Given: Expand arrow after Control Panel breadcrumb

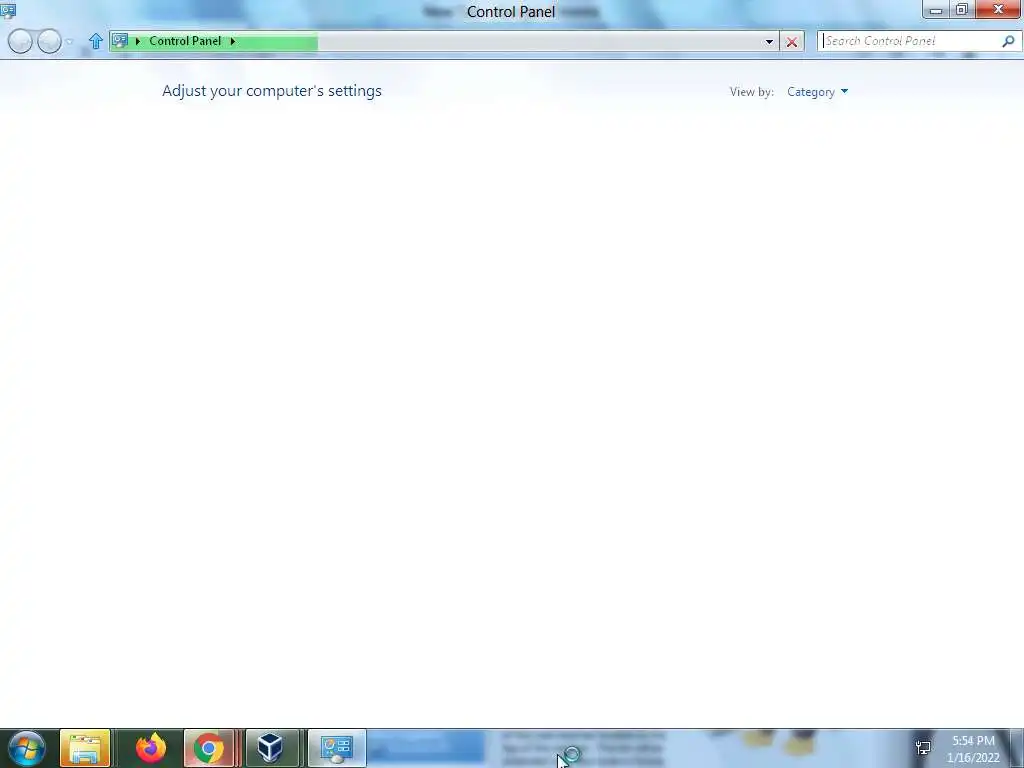Looking at the screenshot, I should pyautogui.click(x=232, y=41).
